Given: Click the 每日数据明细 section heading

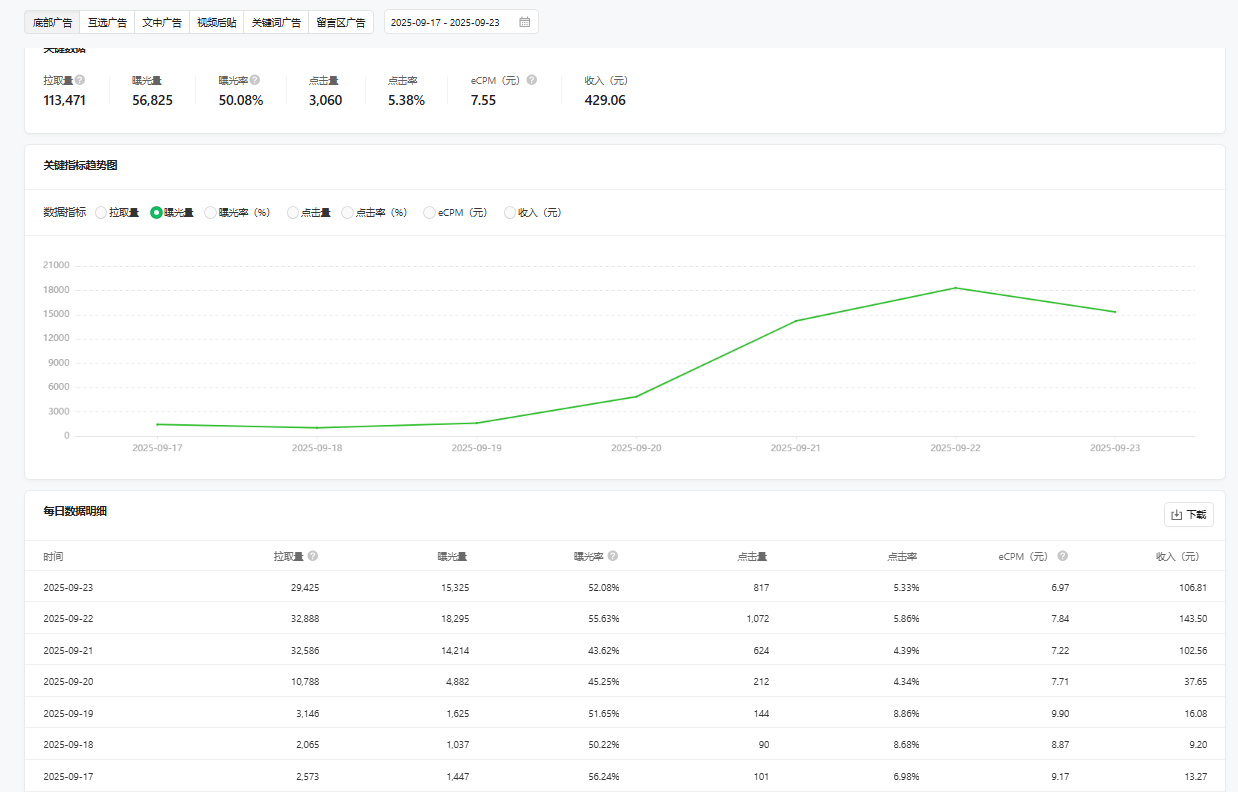Looking at the screenshot, I should click(x=75, y=511).
